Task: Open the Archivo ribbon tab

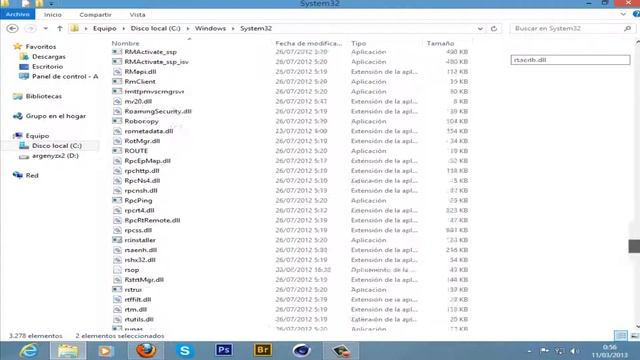Action: coord(18,14)
